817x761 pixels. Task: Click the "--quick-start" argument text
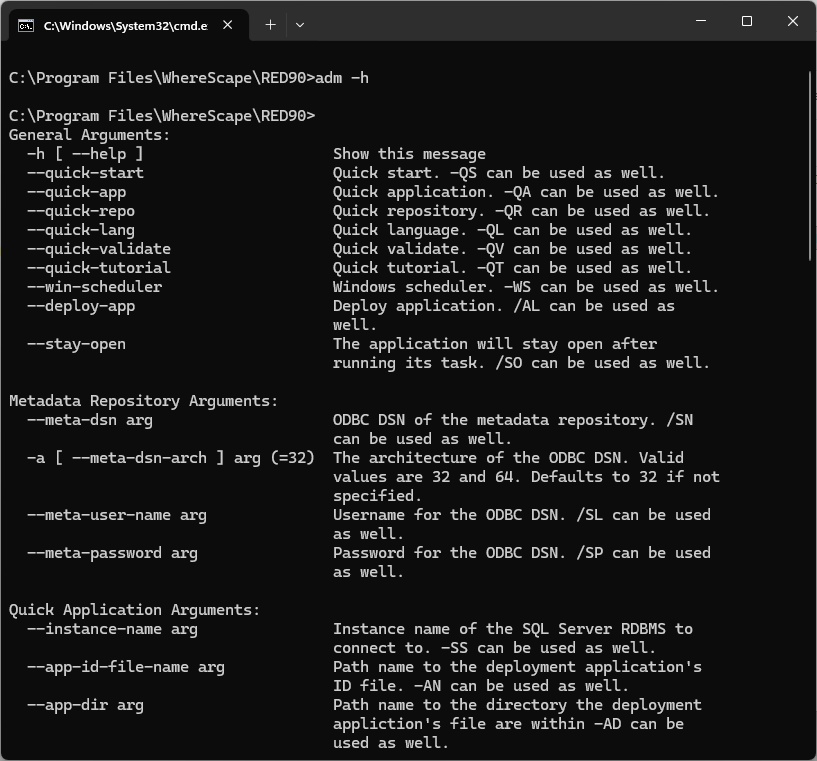85,173
